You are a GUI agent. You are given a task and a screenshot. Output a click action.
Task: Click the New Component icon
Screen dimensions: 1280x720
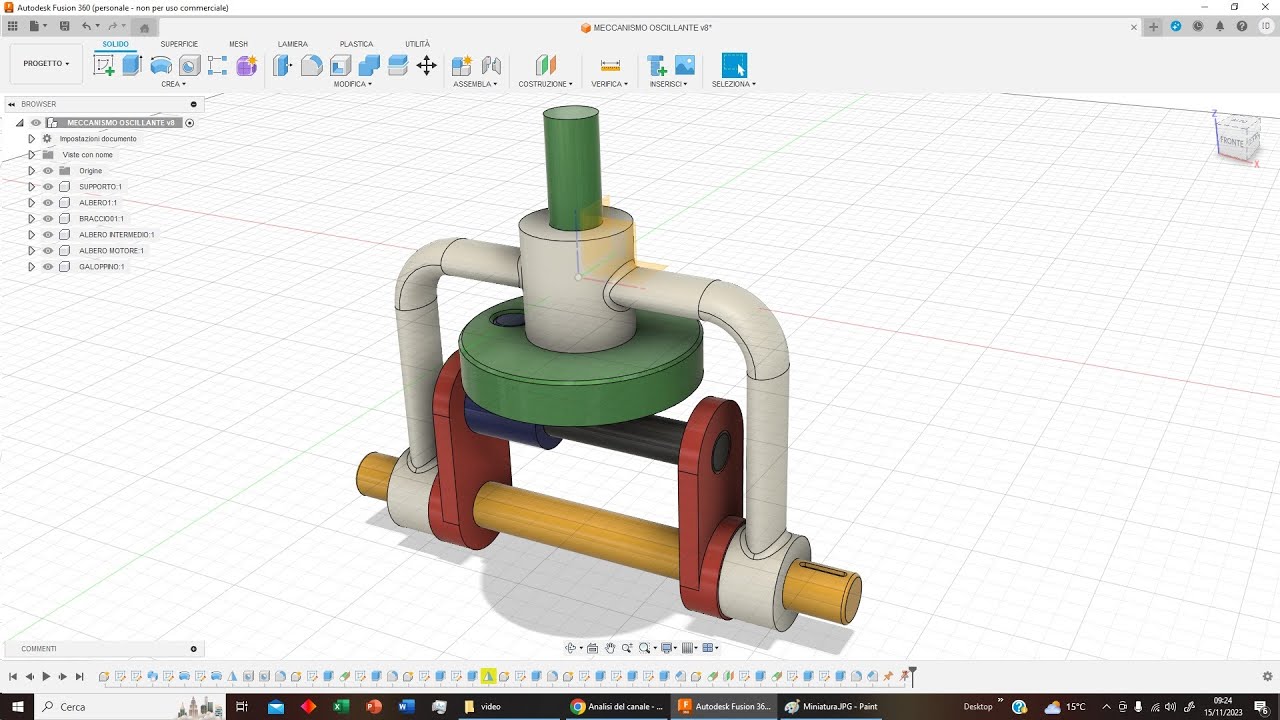[462, 66]
